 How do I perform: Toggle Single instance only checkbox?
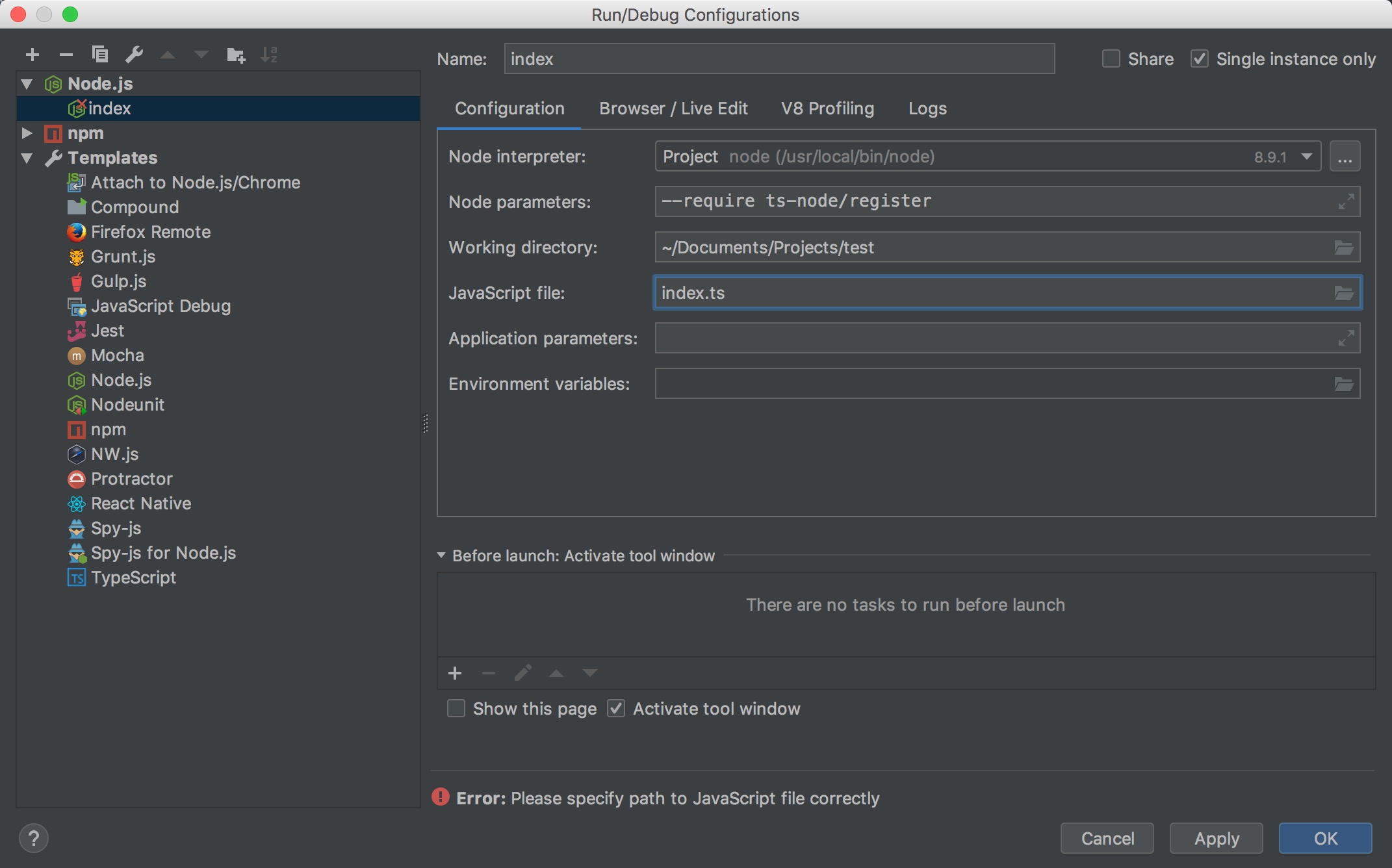tap(1199, 59)
